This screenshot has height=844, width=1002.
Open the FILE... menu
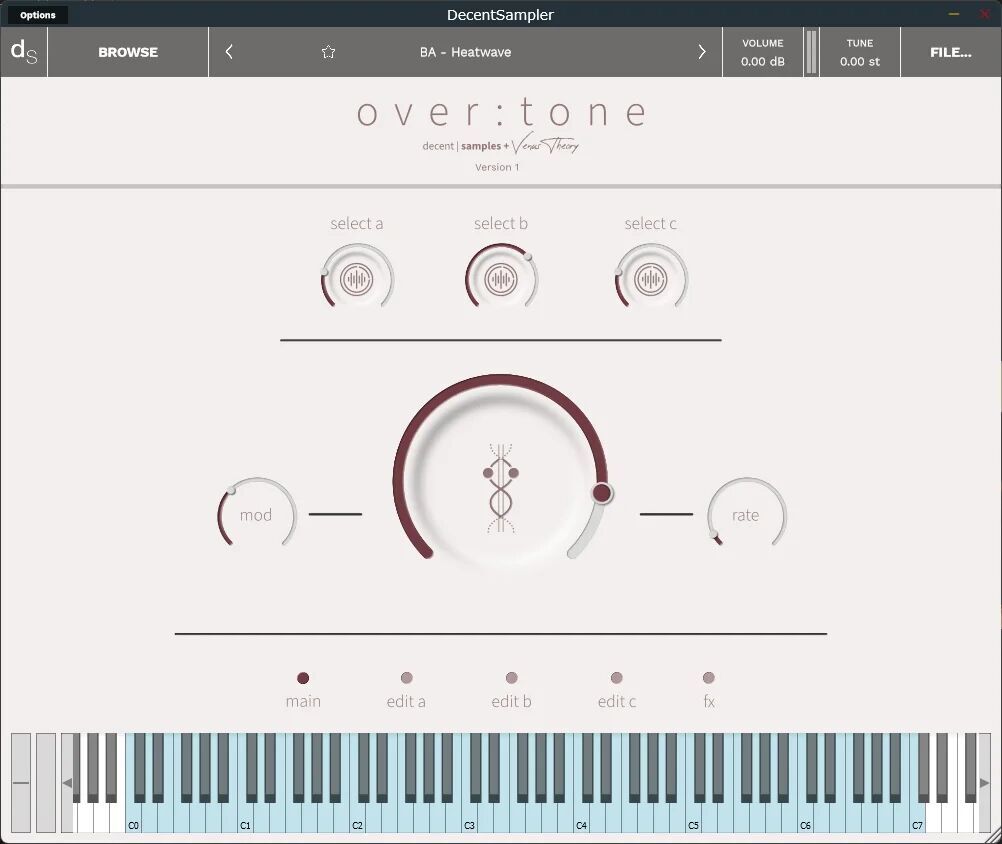click(950, 52)
